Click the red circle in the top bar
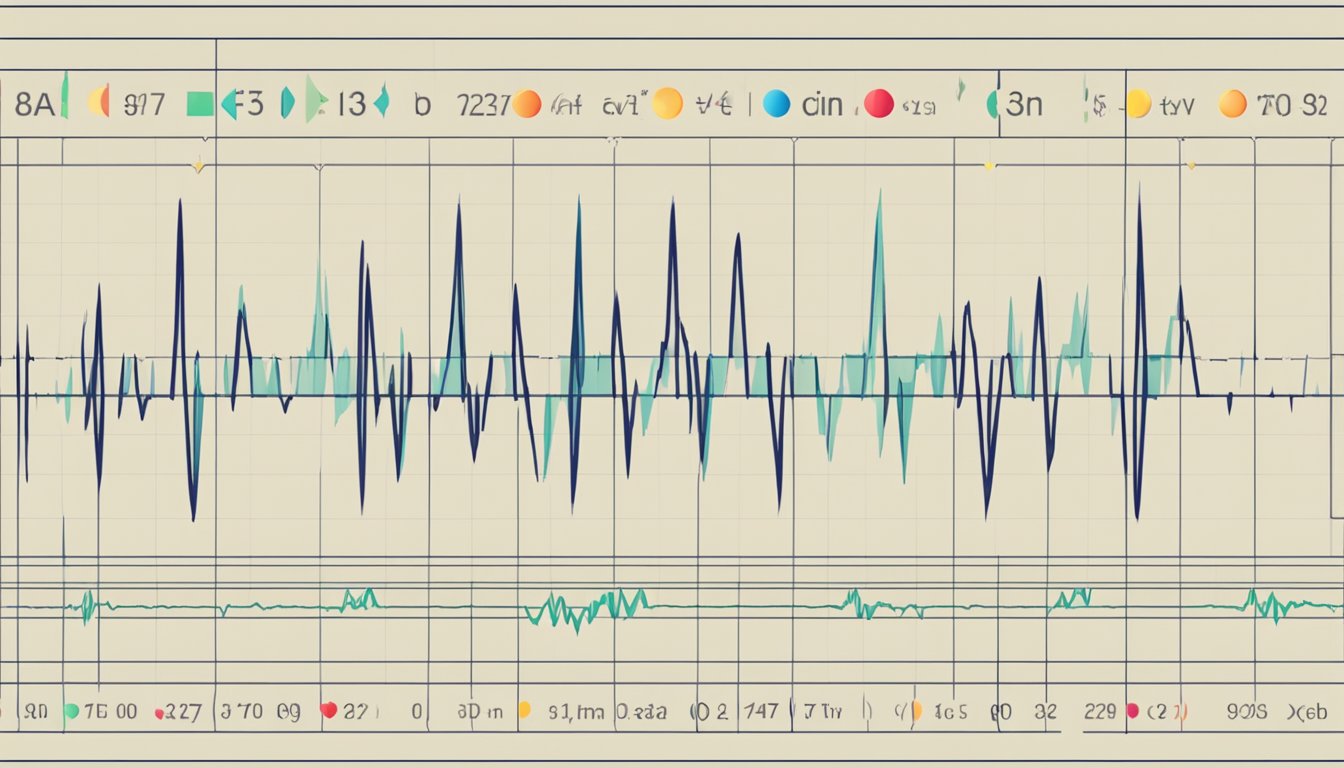Viewport: 1344px width, 768px height. (878, 104)
